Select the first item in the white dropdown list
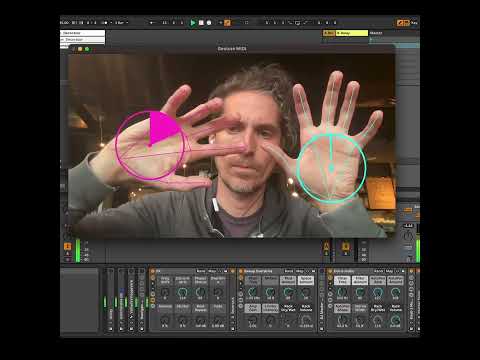Screen dimensions: 480x360 coord(82,33)
